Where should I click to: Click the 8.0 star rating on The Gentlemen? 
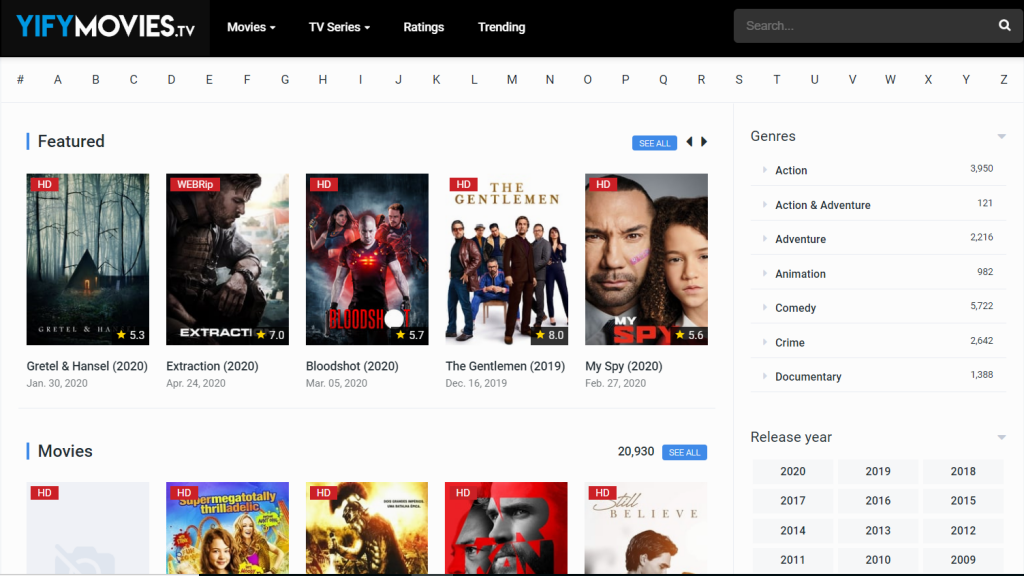click(x=549, y=335)
